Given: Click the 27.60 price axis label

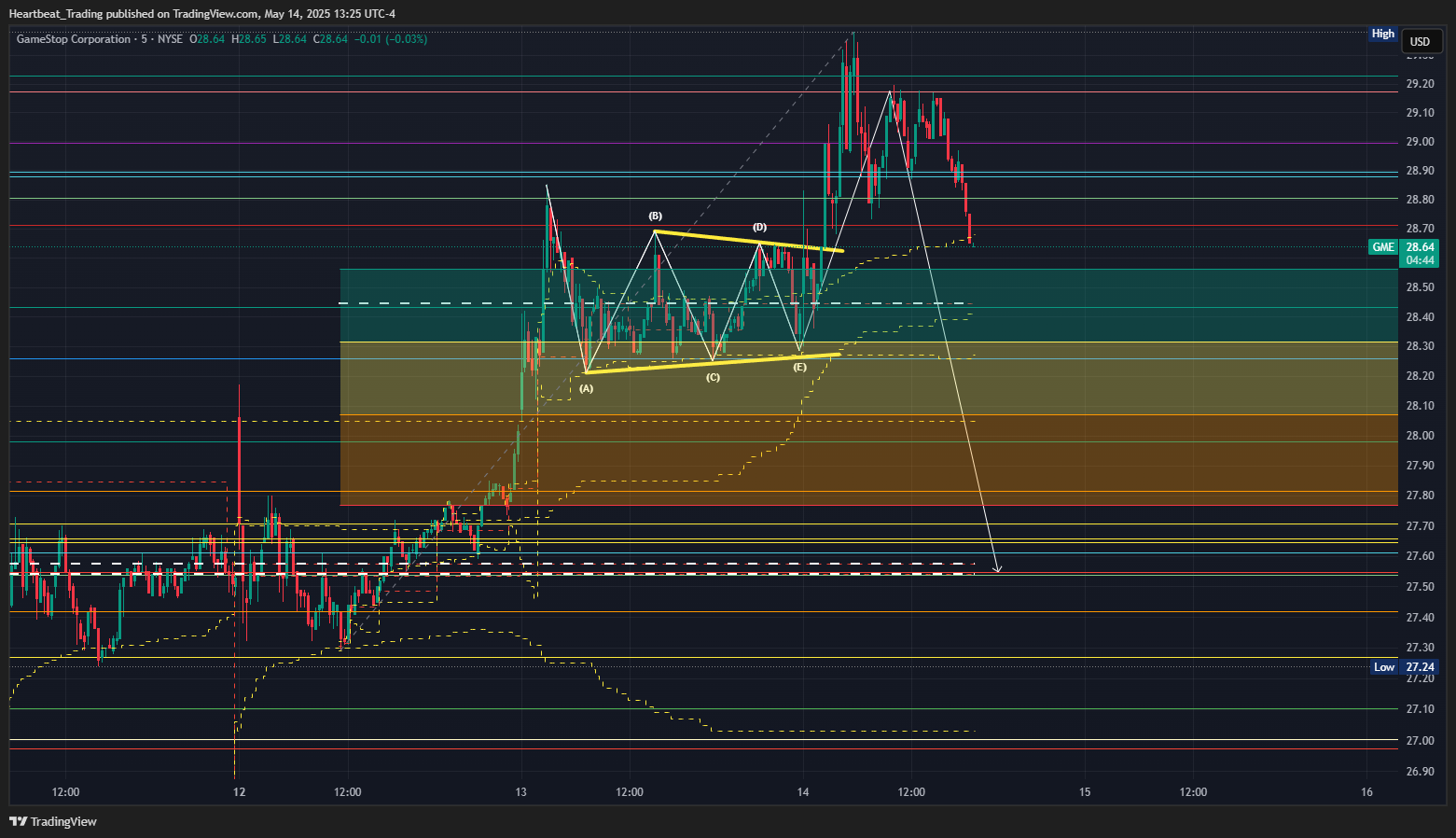Looking at the screenshot, I should (1420, 556).
